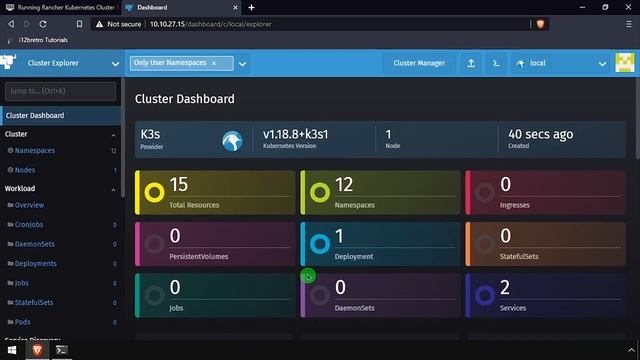Click the browser address bar URL

[211, 24]
